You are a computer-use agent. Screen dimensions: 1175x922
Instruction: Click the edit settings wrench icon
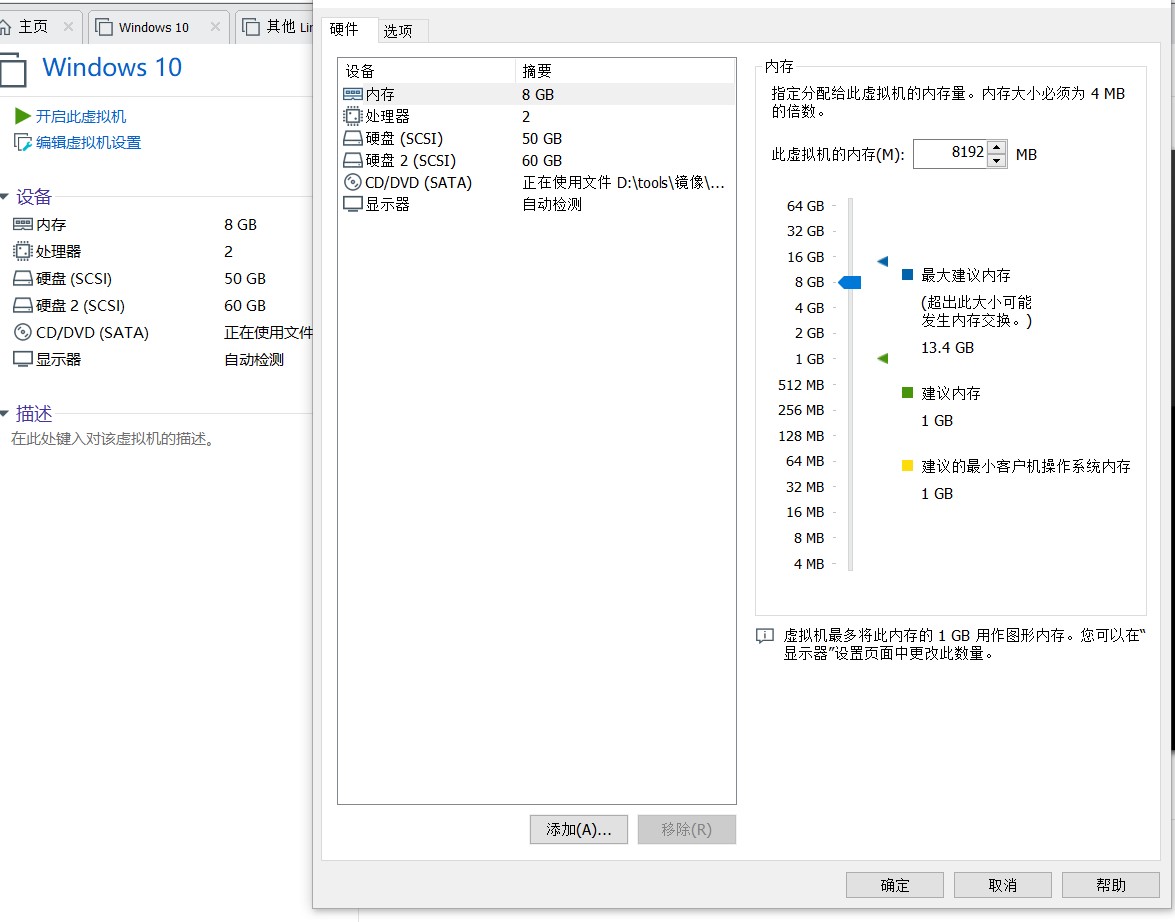point(22,142)
